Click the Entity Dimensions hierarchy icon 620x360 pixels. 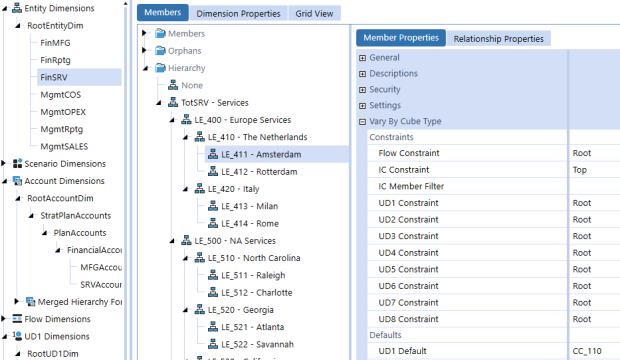pyautogui.click(x=17, y=8)
